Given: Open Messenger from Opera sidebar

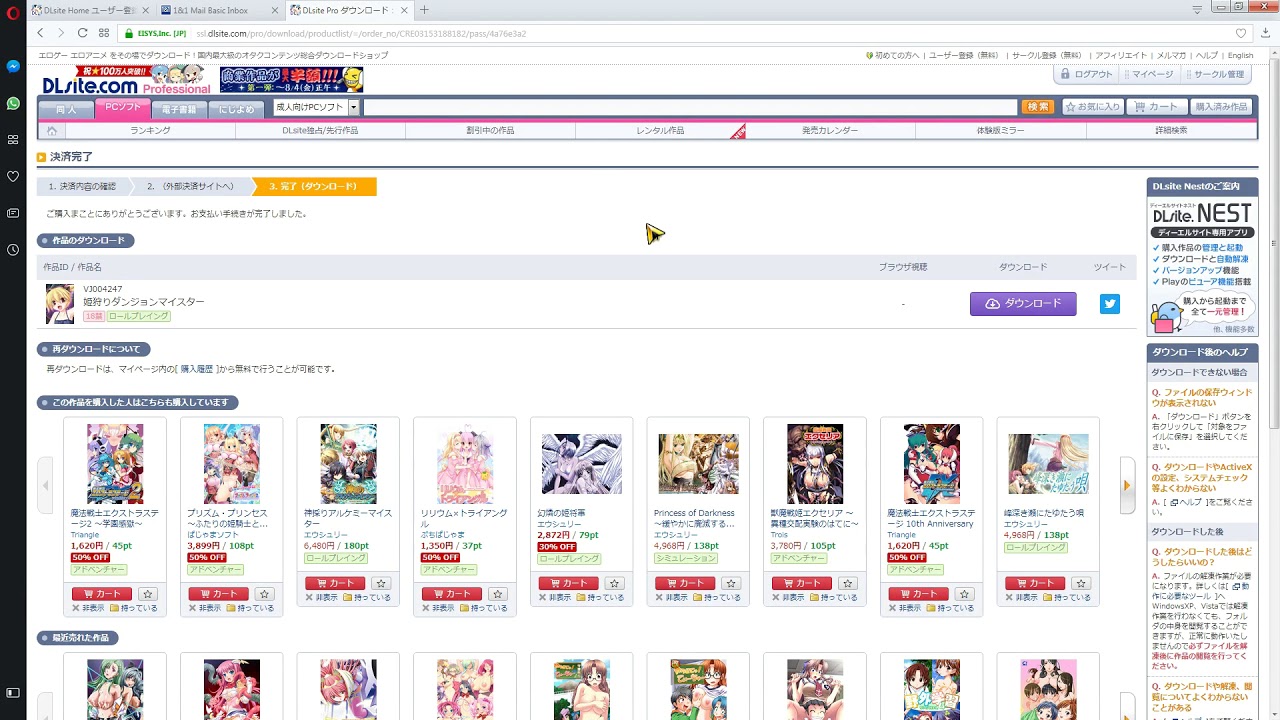Looking at the screenshot, I should coord(13,67).
